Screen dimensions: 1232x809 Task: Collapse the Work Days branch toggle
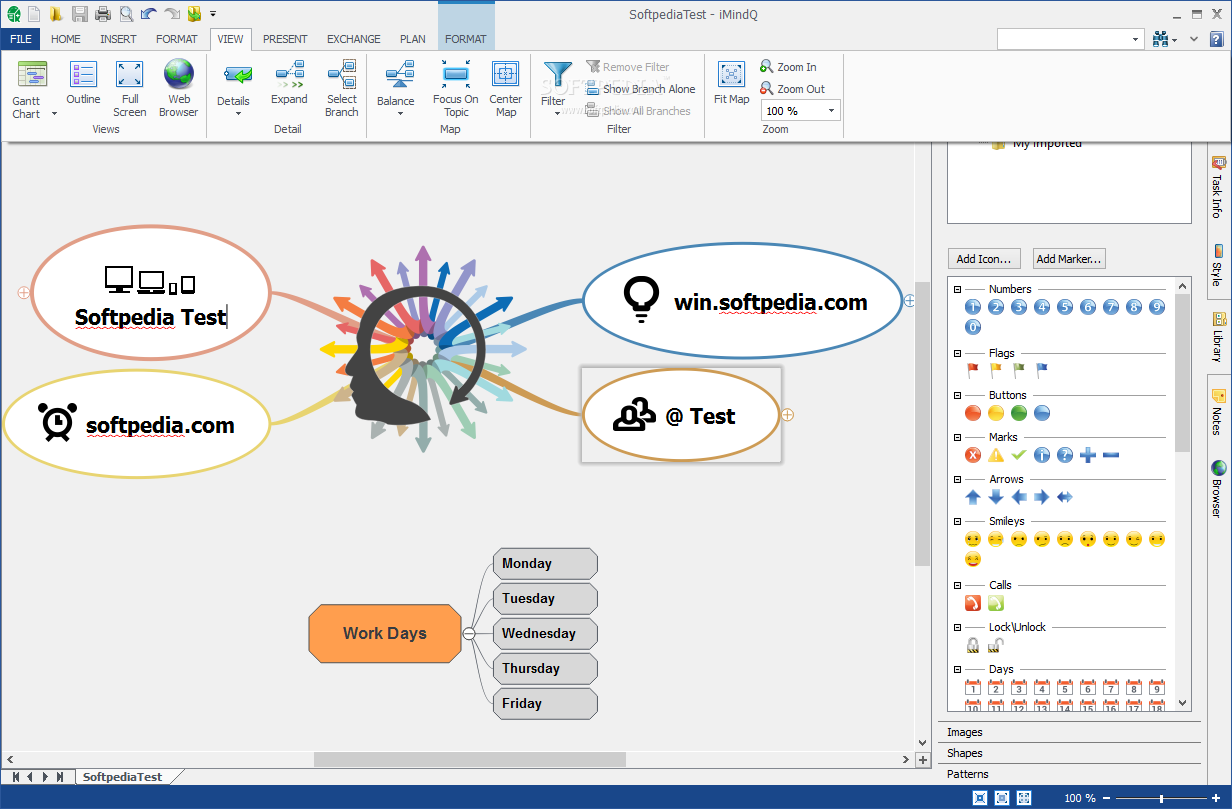(469, 633)
